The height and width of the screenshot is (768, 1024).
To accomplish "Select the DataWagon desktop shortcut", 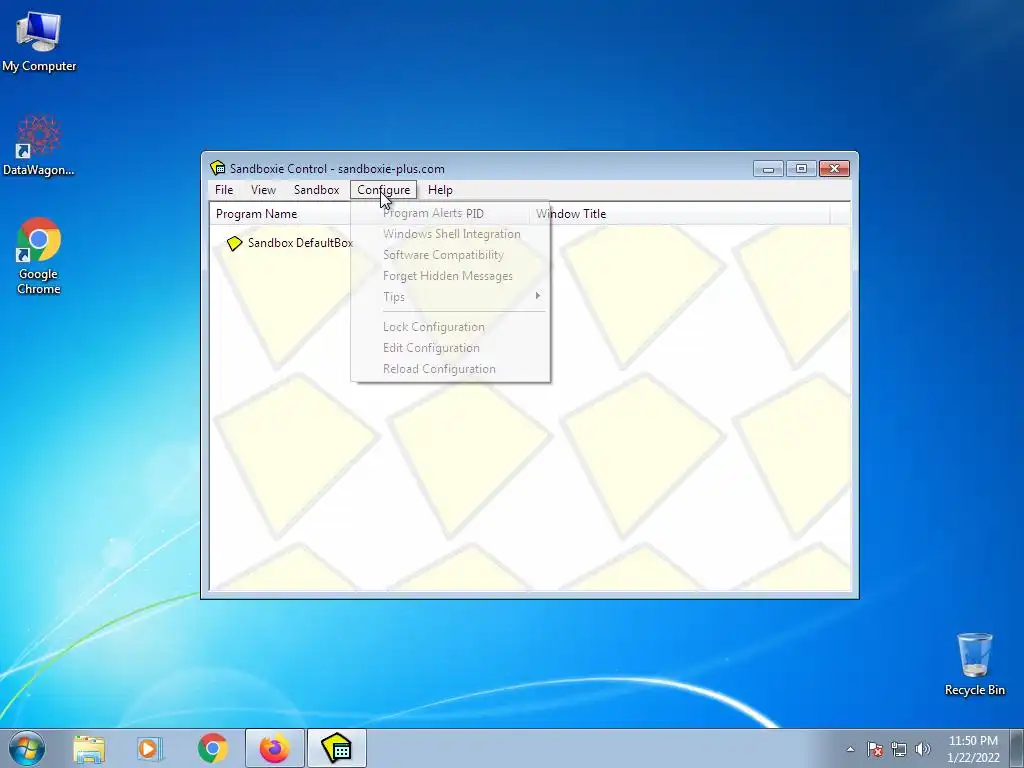I will click(x=39, y=145).
